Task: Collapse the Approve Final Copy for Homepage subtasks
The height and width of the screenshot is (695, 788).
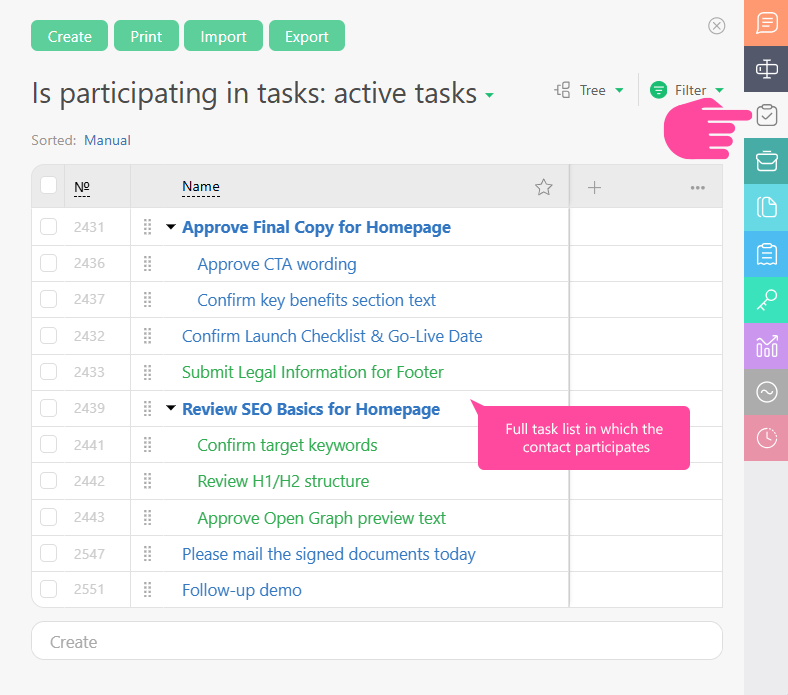Action: click(x=171, y=227)
